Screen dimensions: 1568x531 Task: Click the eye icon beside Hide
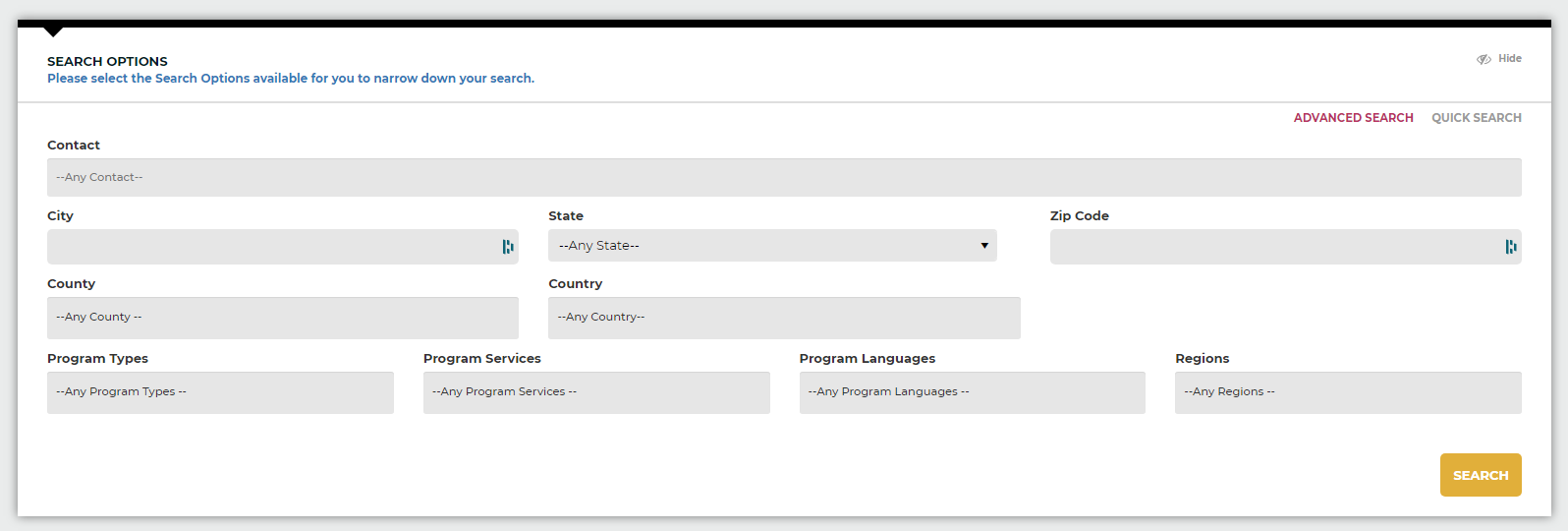pos(1484,59)
